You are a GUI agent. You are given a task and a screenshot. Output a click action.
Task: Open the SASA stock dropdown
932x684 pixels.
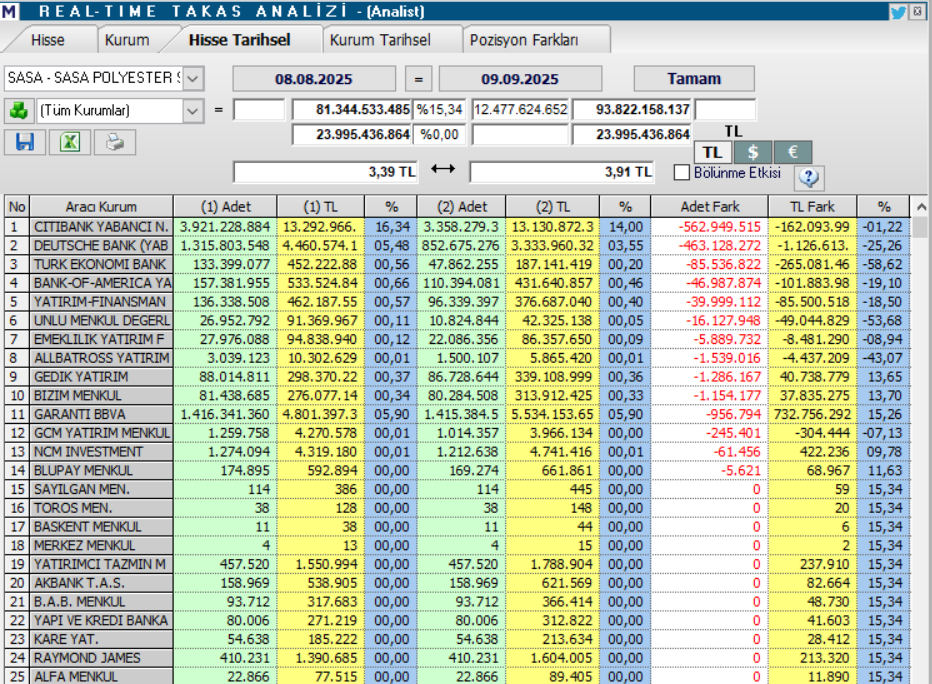coord(193,78)
